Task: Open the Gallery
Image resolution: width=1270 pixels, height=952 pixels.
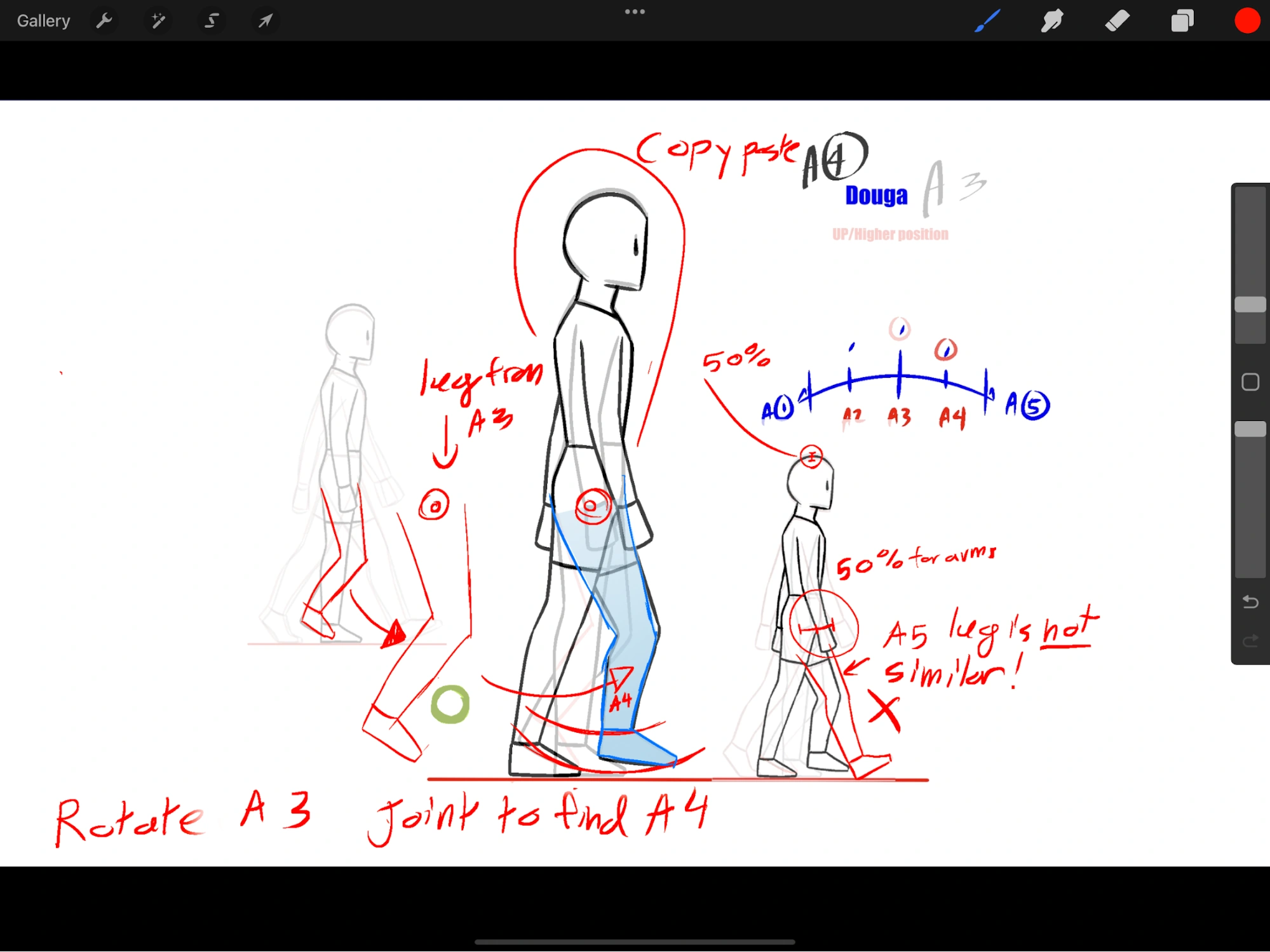Action: 43,21
